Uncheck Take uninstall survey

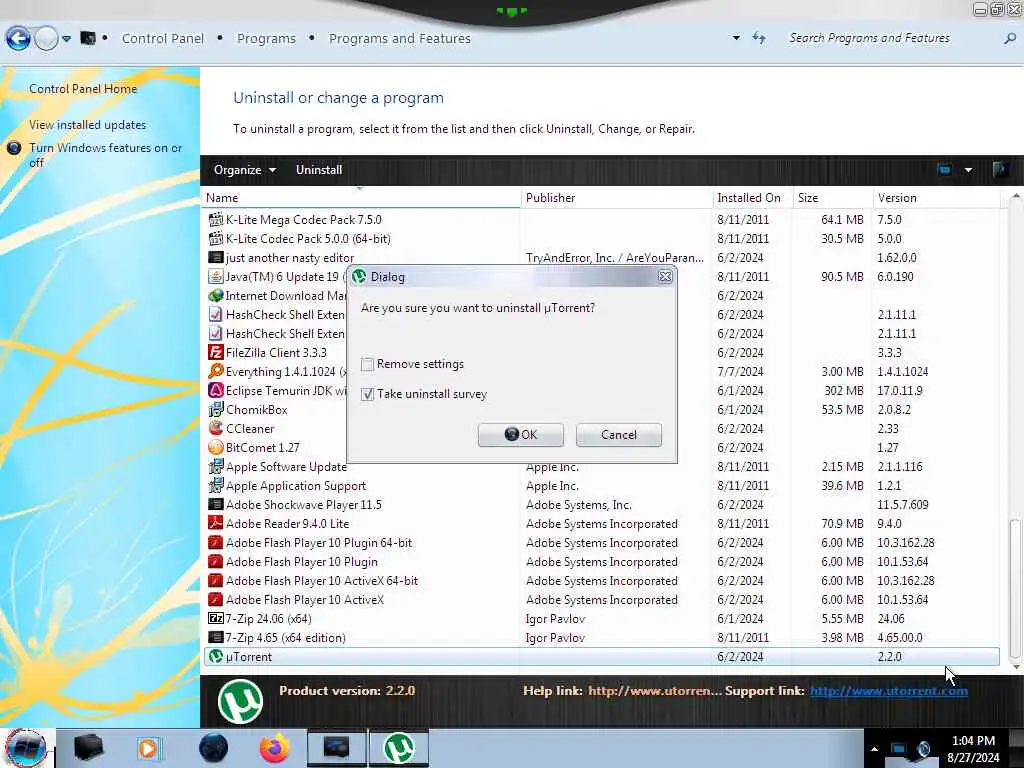pyautogui.click(x=368, y=394)
